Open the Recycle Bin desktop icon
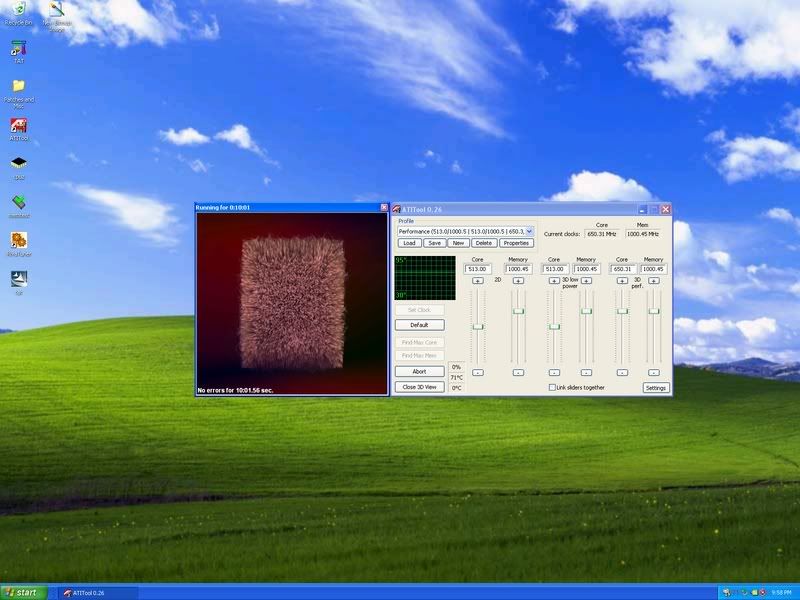Viewport: 800px width, 600px height. pyautogui.click(x=18, y=9)
